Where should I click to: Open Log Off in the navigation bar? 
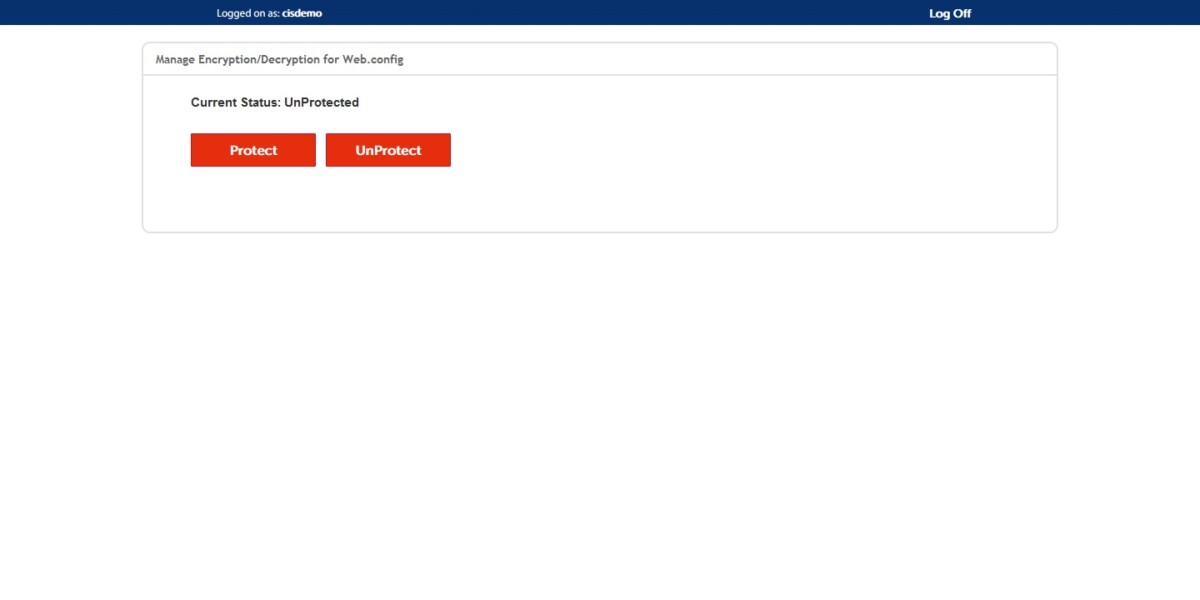pos(949,13)
